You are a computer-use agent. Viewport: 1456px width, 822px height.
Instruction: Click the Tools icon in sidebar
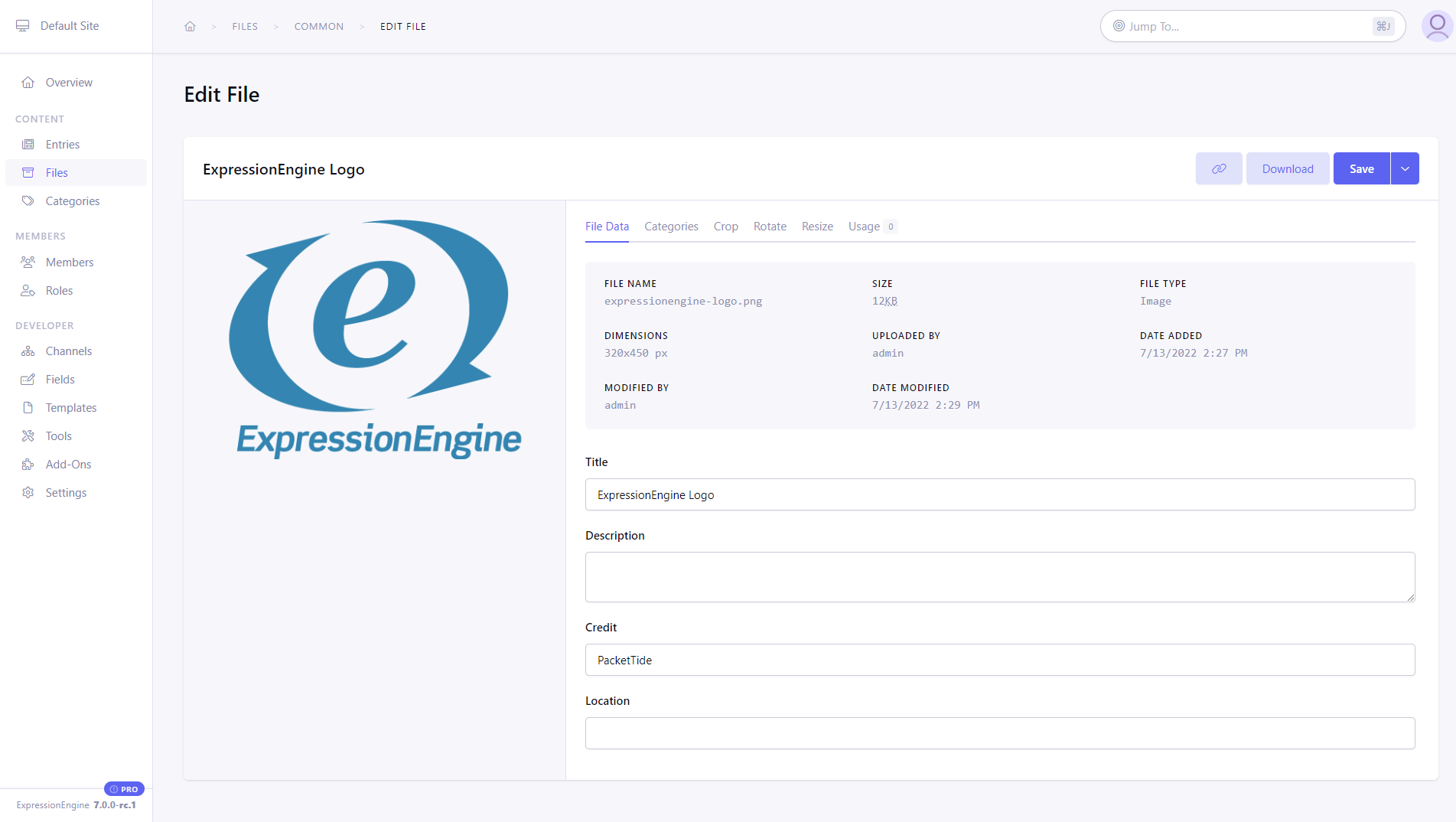[28, 435]
